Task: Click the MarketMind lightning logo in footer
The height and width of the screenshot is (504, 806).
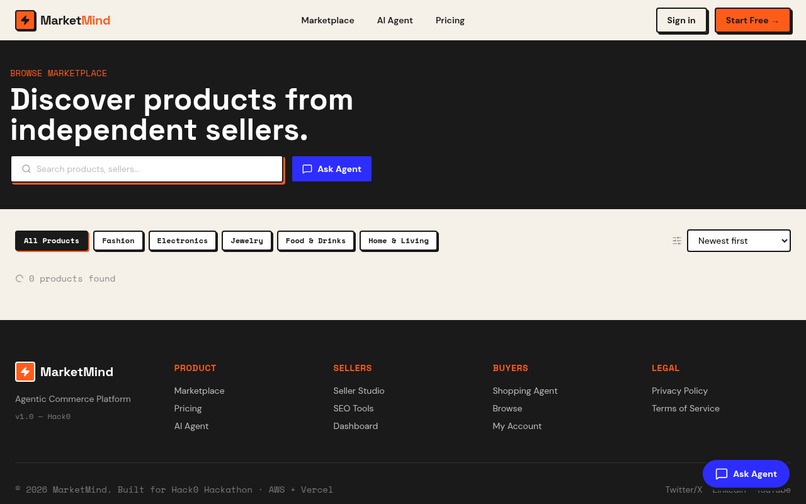Action: [x=25, y=372]
